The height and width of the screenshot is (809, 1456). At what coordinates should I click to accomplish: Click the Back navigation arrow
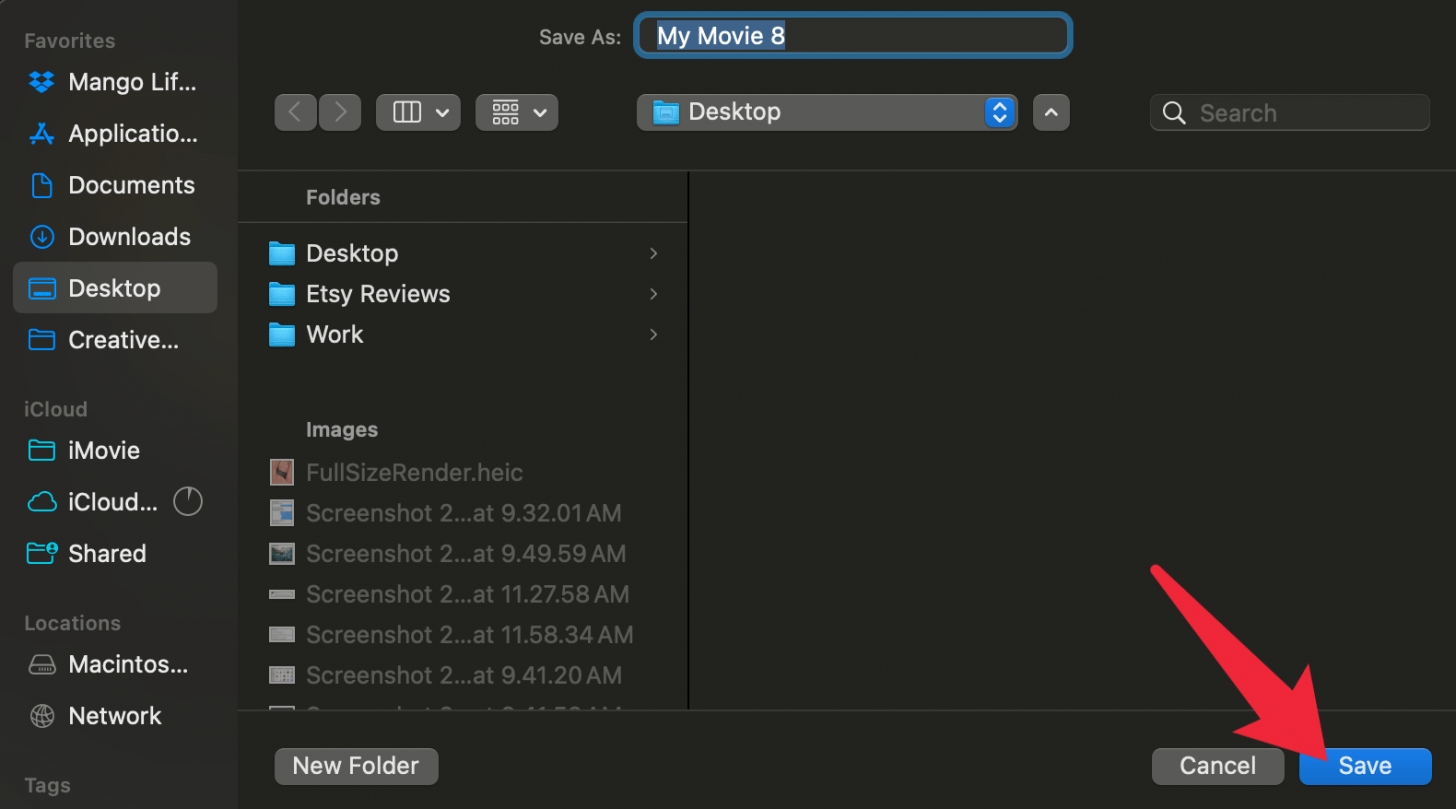click(295, 113)
